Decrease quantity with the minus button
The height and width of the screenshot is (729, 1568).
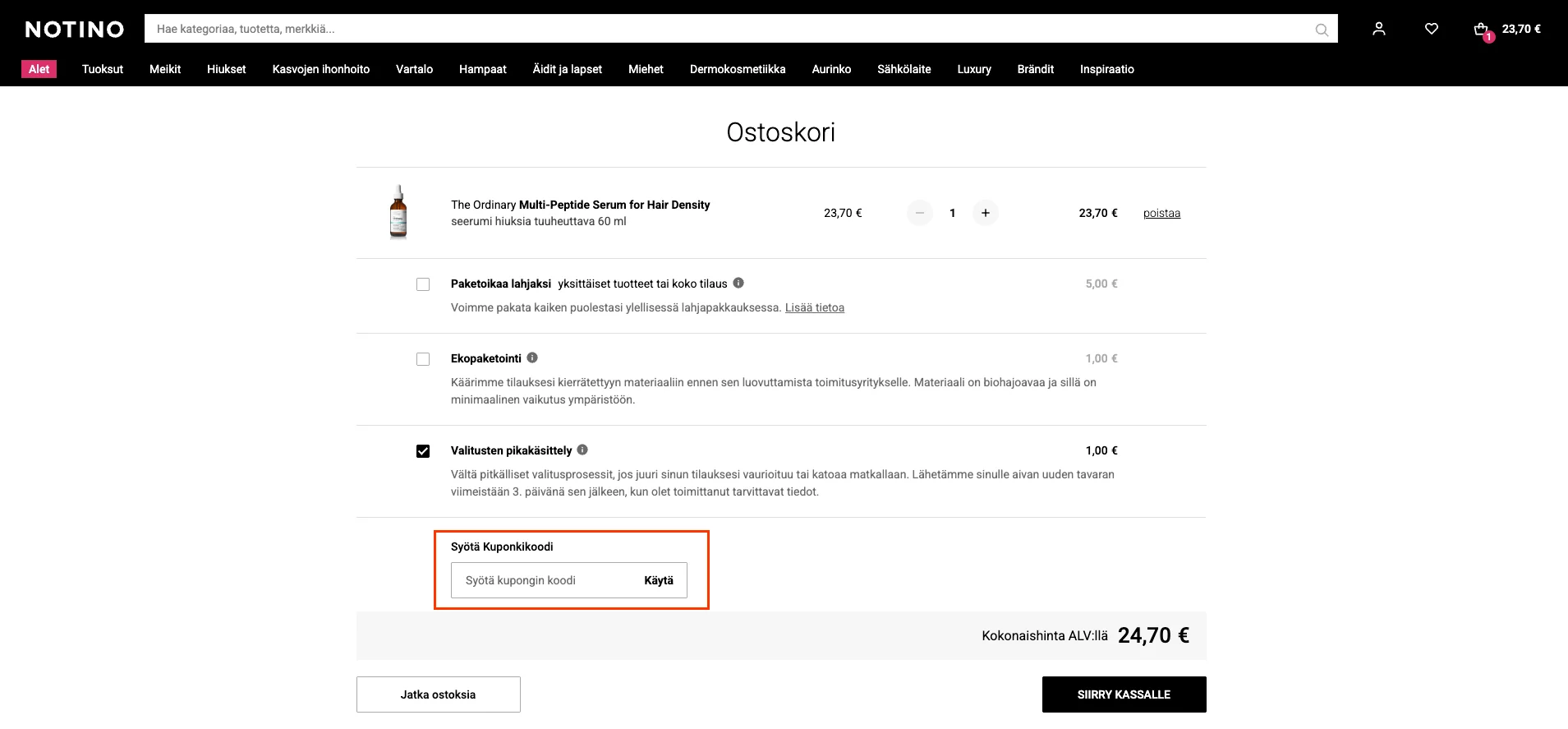(x=920, y=213)
